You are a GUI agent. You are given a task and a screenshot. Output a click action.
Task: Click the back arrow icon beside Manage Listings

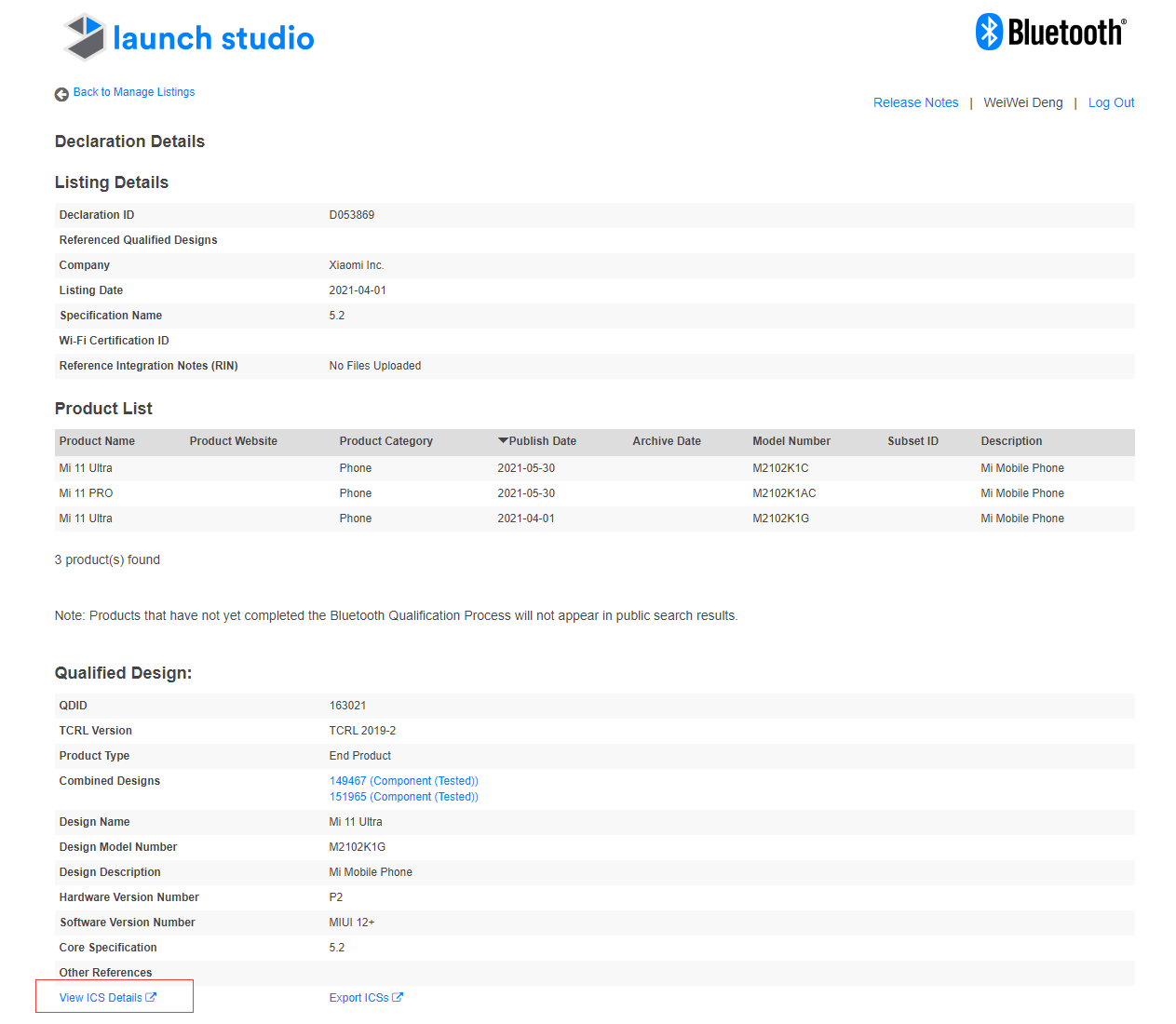pyautogui.click(x=61, y=94)
